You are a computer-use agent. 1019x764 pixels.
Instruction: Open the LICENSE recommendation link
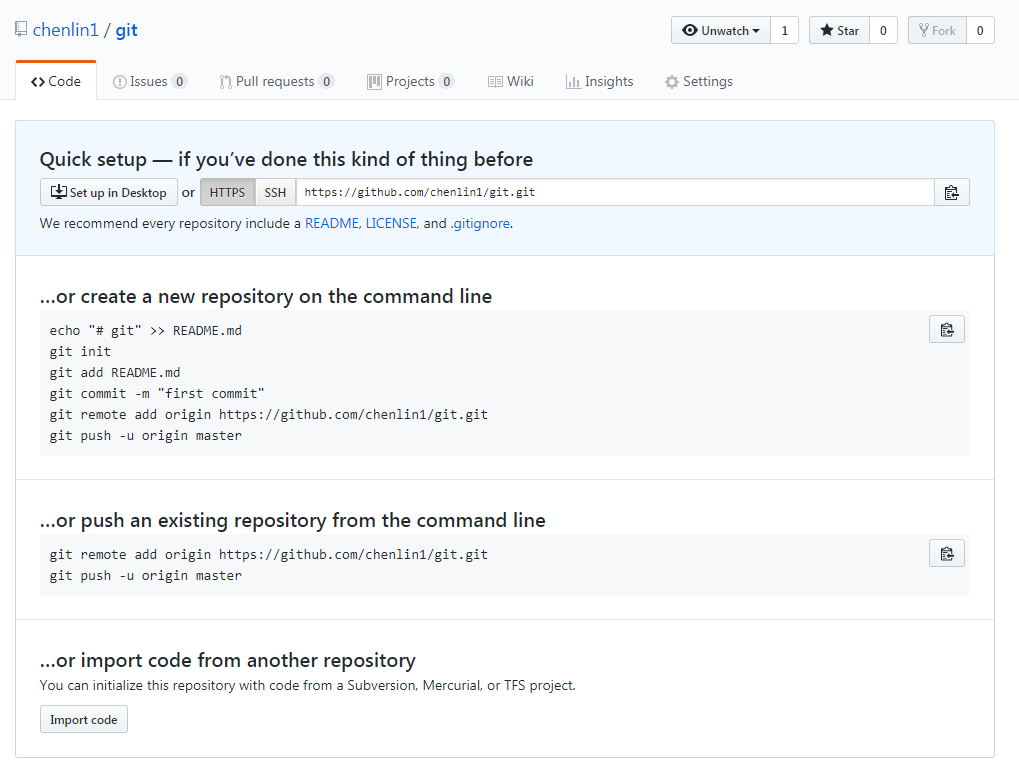[x=391, y=223]
